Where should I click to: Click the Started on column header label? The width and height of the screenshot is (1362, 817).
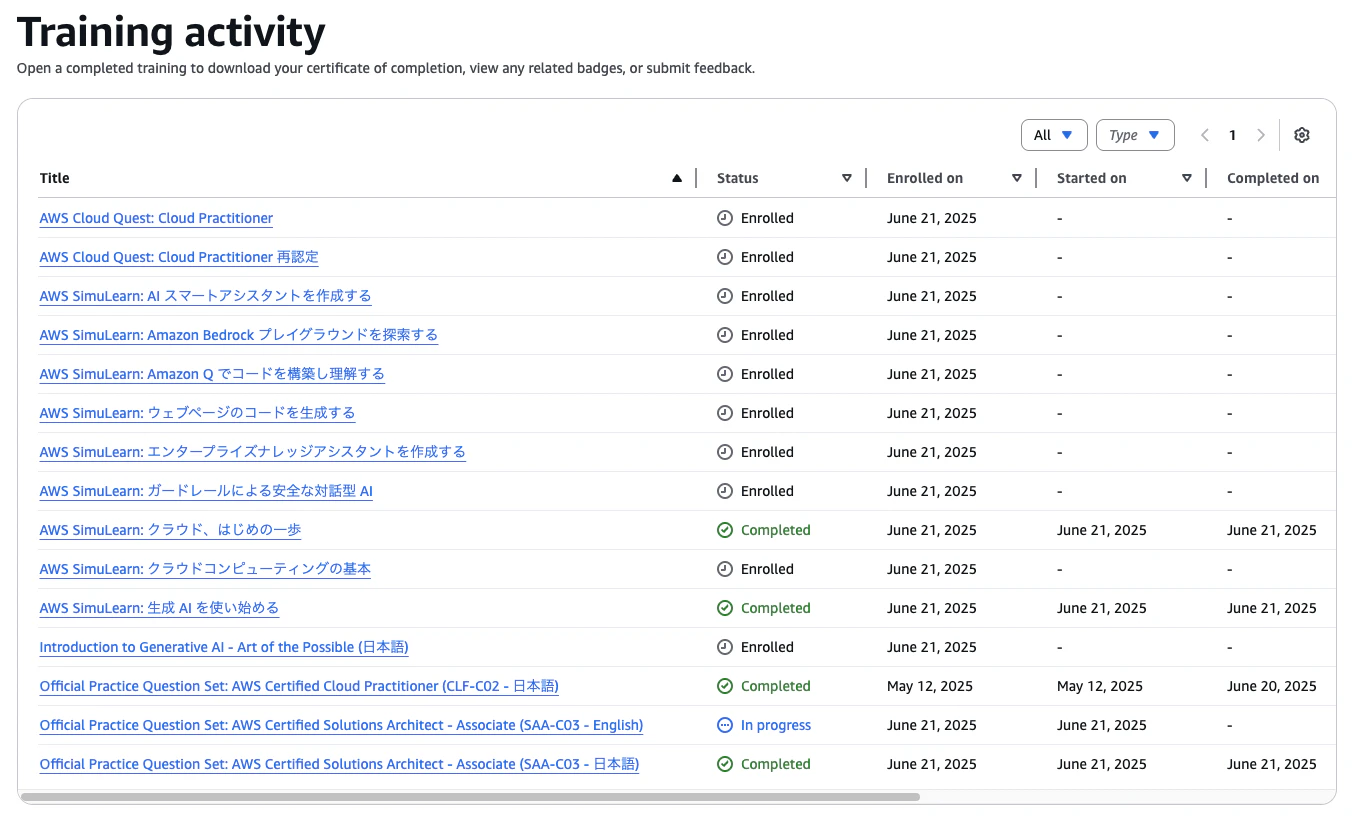[x=1092, y=178]
